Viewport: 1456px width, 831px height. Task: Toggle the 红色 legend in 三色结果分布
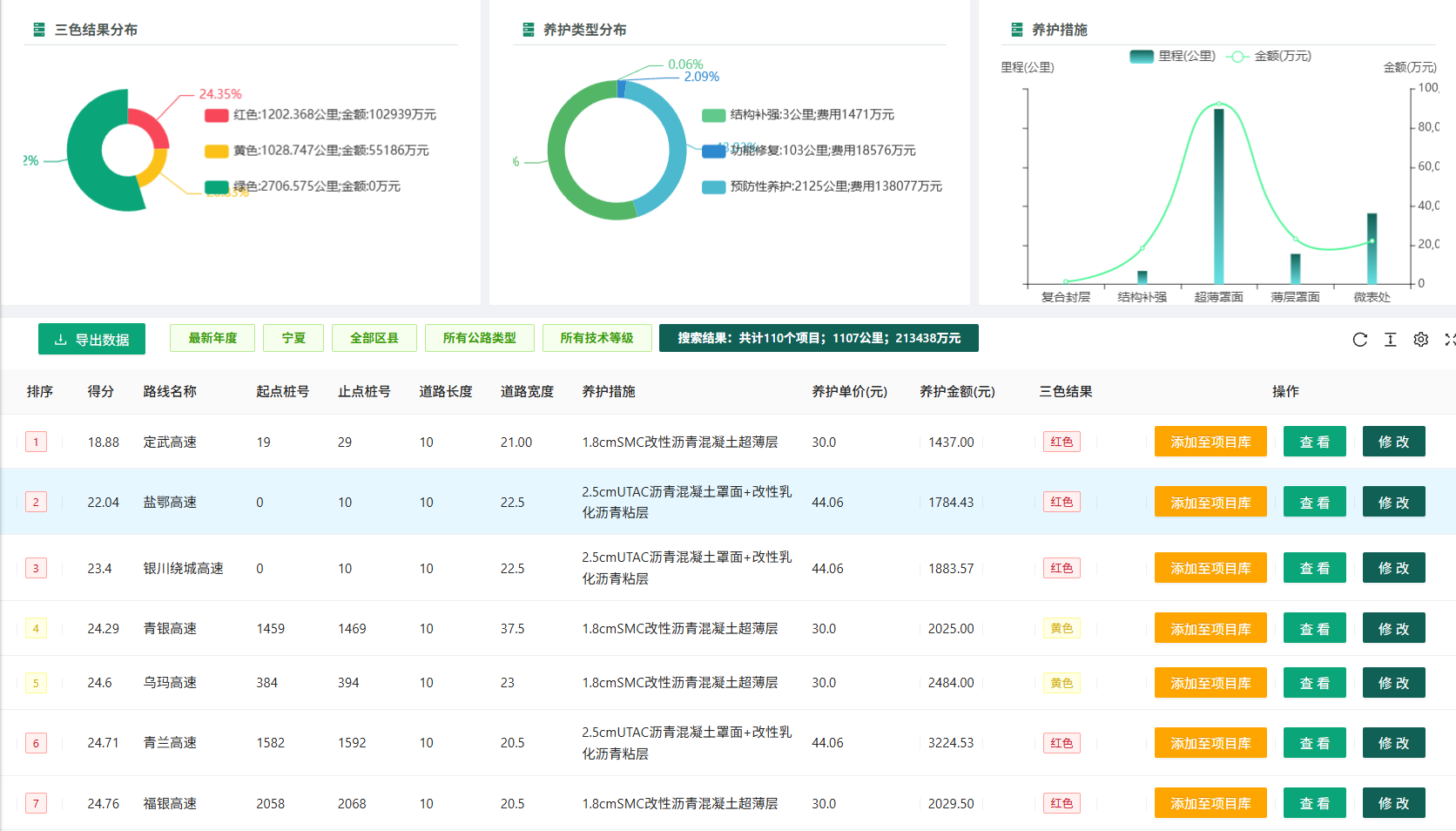pyautogui.click(x=320, y=115)
